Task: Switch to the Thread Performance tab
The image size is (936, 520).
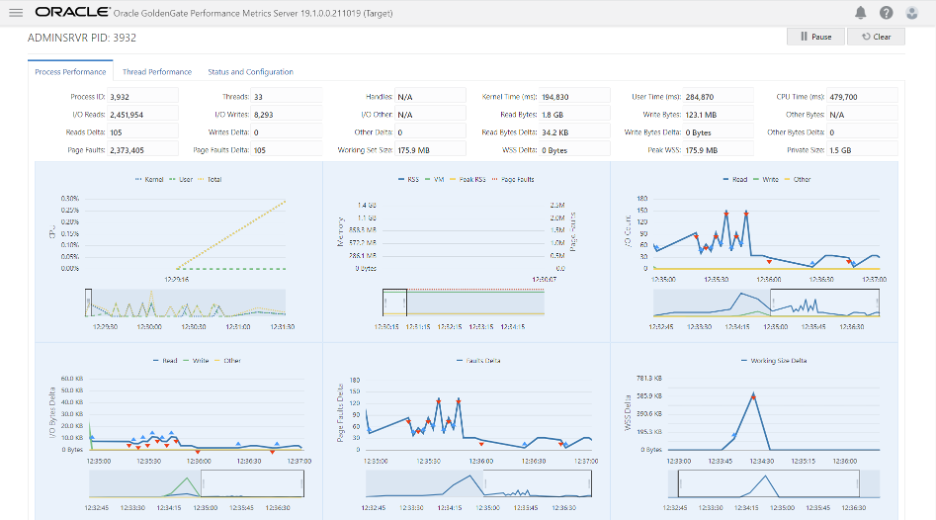Action: point(157,72)
